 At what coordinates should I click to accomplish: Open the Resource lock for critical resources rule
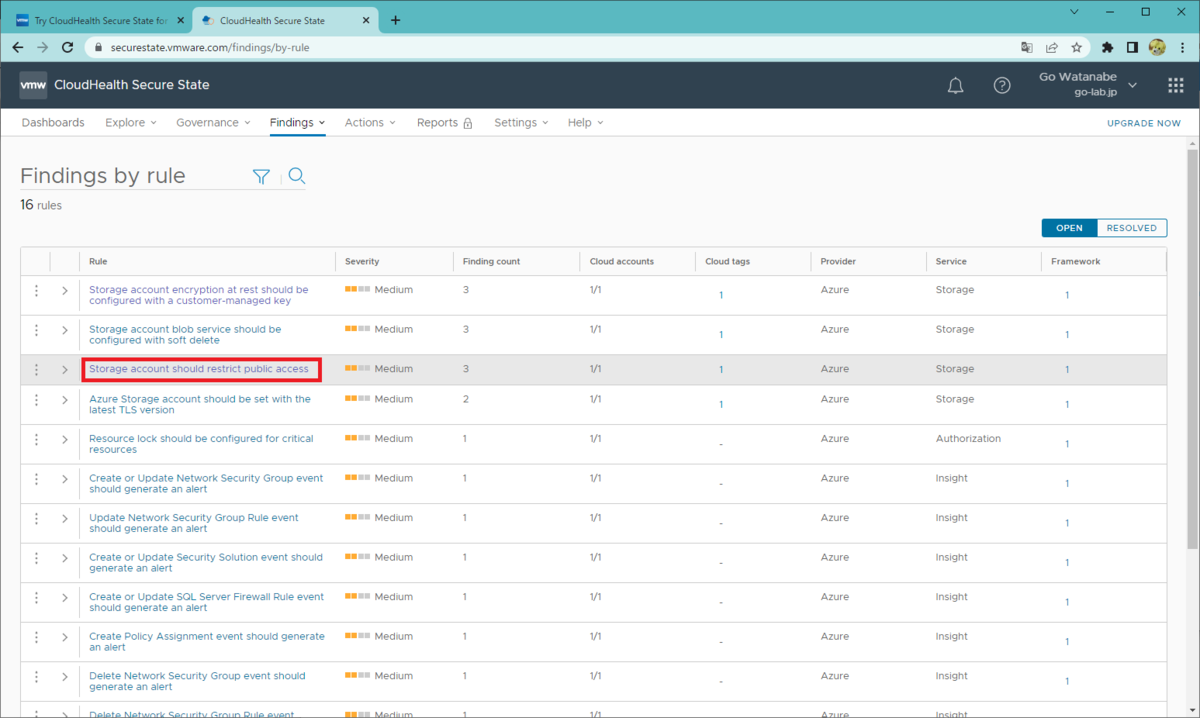[x=201, y=444]
